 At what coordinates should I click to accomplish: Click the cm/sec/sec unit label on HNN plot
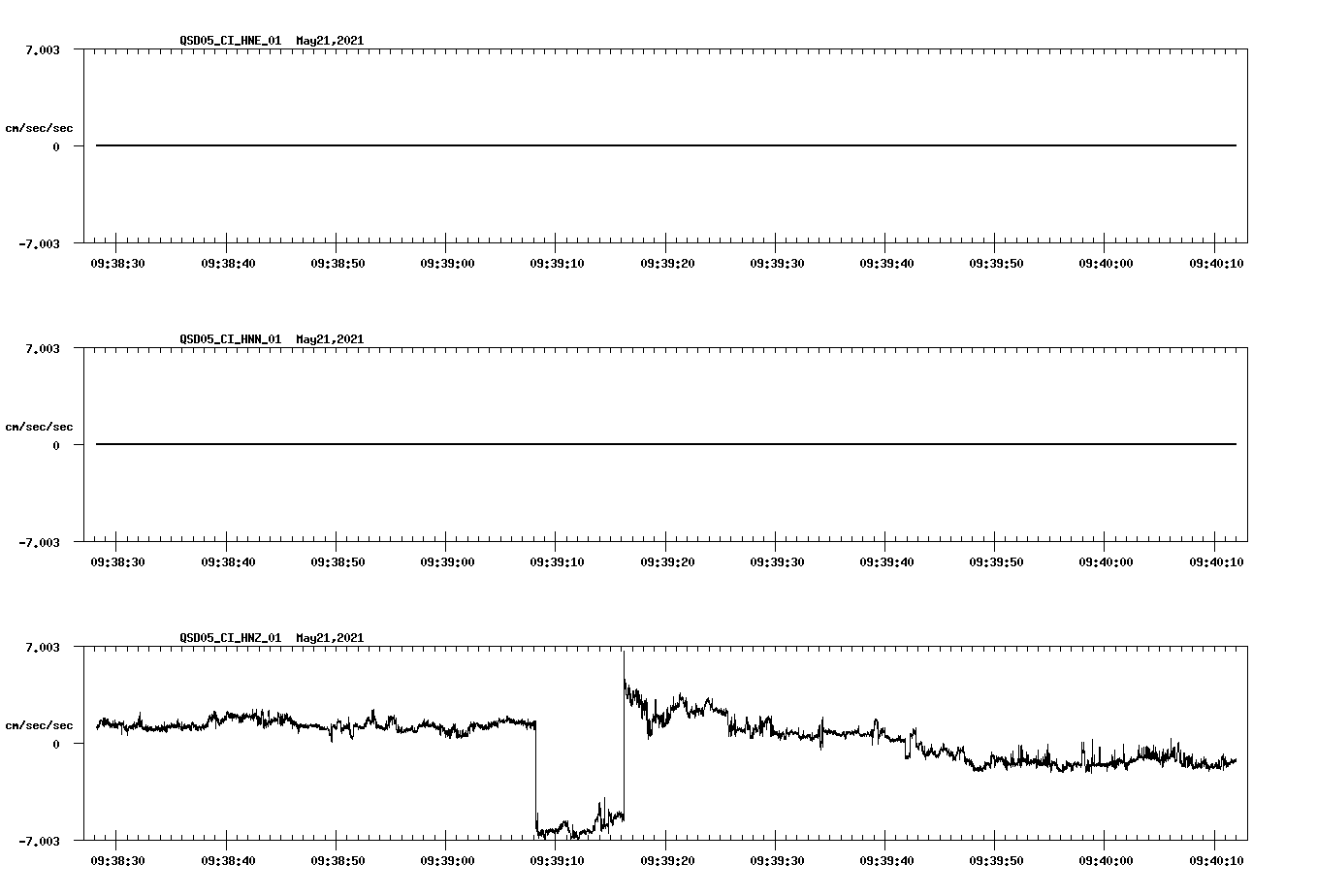point(41,426)
